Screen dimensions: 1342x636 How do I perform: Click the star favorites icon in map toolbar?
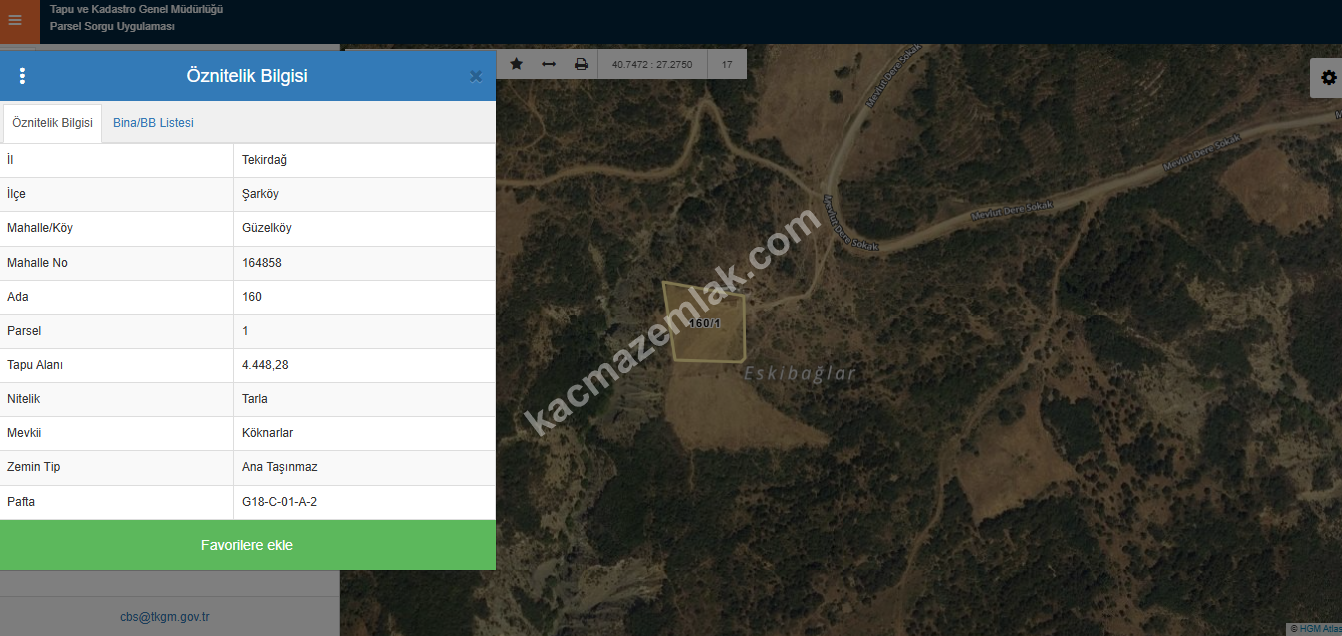(516, 64)
